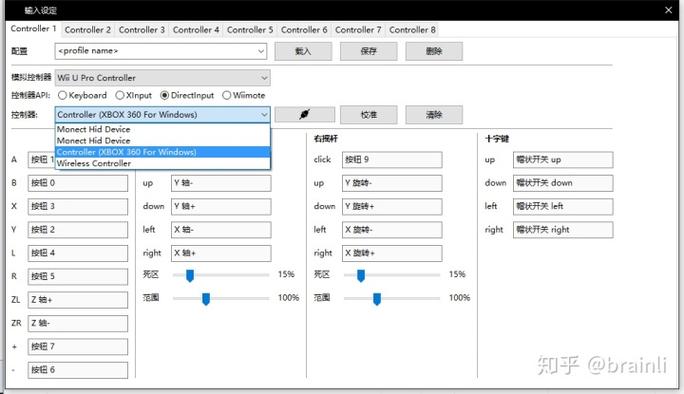This screenshot has height=394, width=684.
Task: Switch to the Controller 4 tab
Action: coord(195,30)
